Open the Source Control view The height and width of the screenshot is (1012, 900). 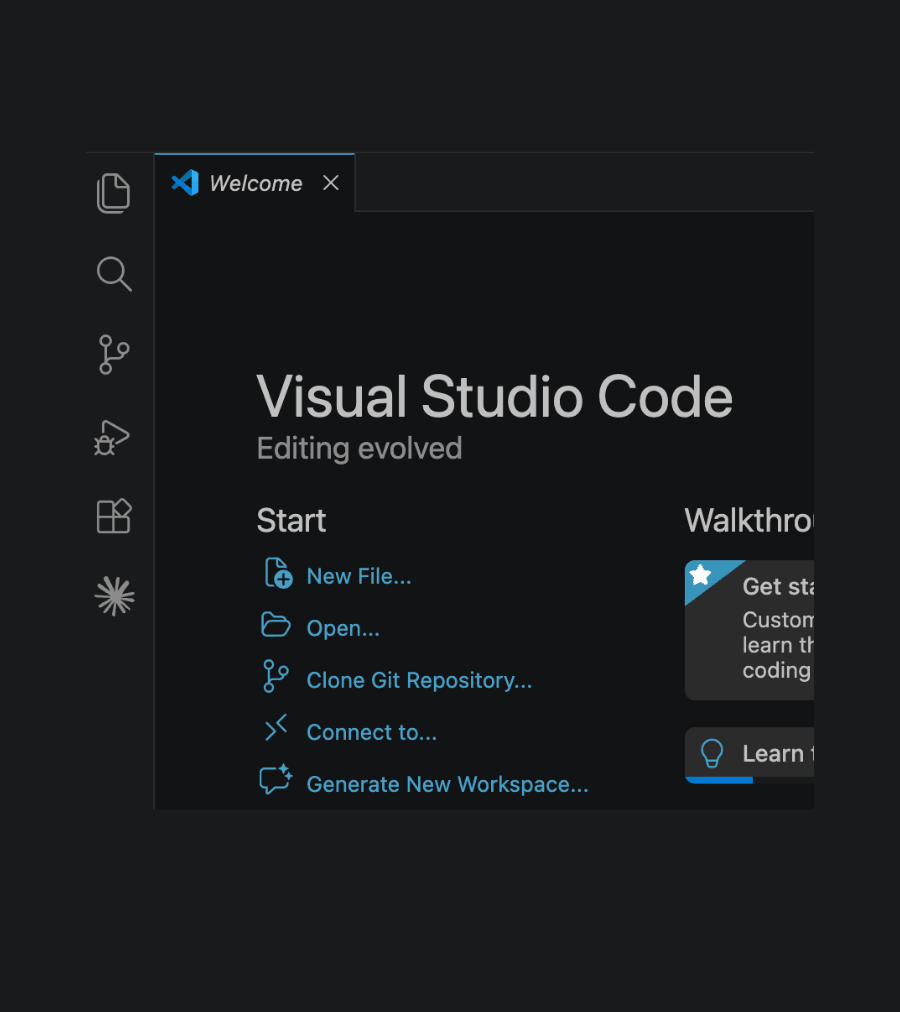[114, 354]
